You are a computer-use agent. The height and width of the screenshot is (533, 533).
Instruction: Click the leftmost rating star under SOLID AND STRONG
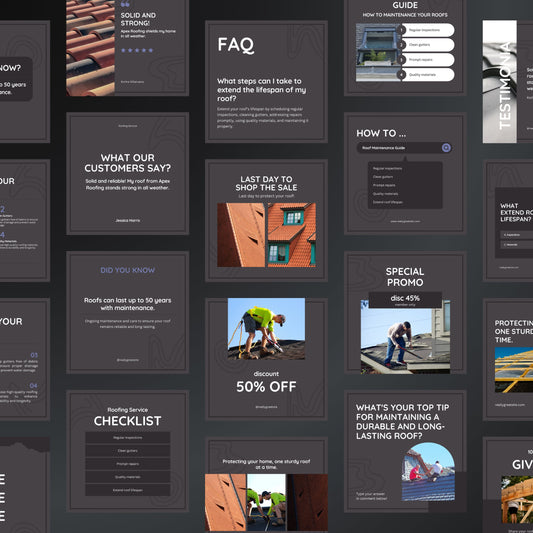pos(123,50)
